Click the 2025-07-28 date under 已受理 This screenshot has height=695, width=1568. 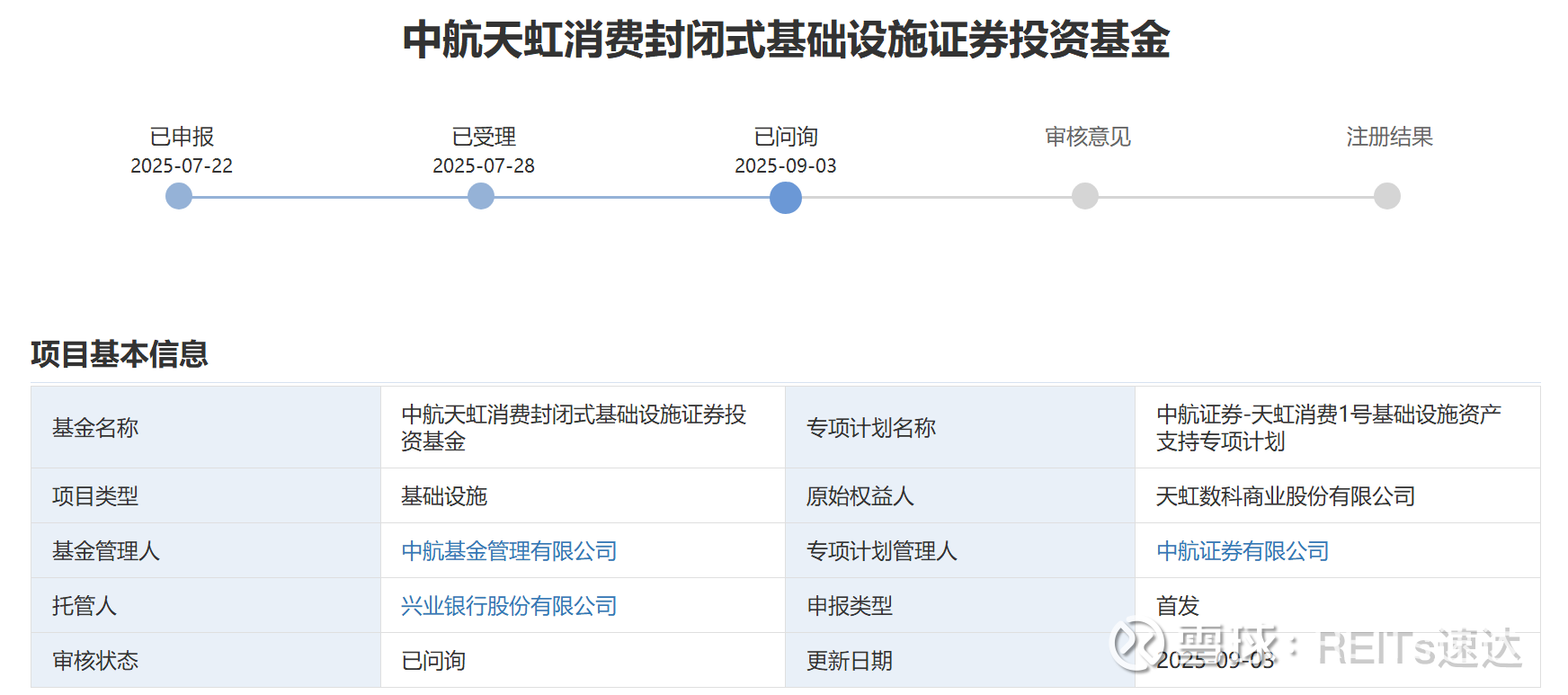[x=484, y=165]
